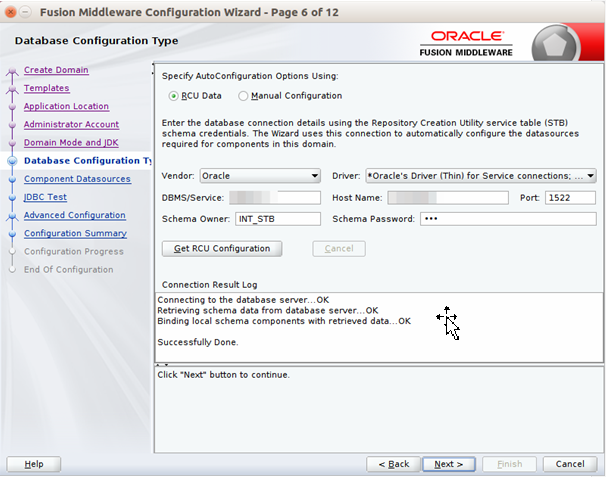Click the Application Location step bullet

(12, 106)
